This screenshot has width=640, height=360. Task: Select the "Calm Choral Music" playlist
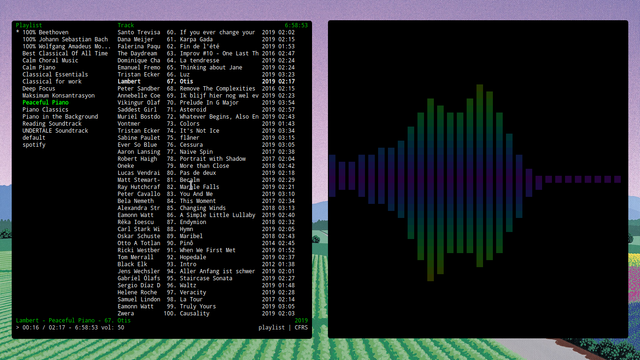click(x=50, y=60)
